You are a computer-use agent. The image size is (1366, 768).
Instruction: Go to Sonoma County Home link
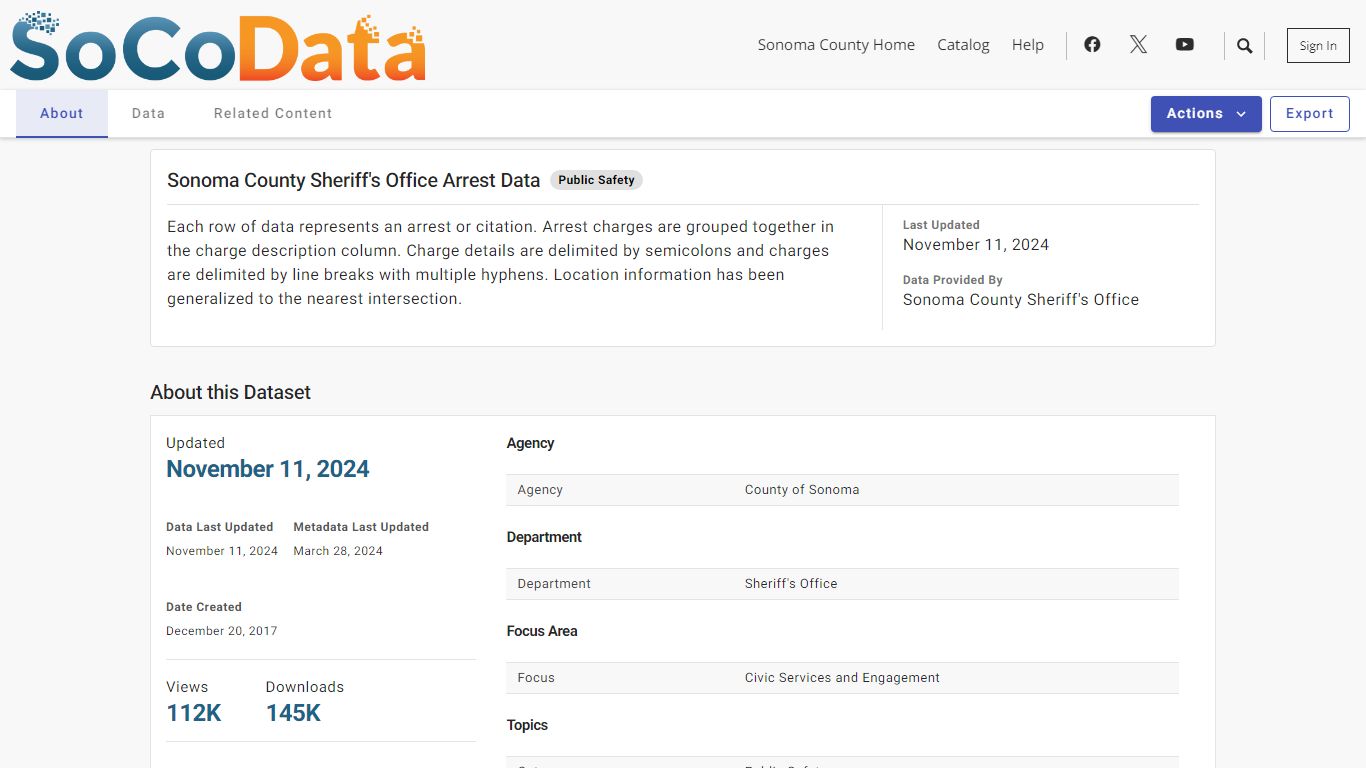coord(836,45)
